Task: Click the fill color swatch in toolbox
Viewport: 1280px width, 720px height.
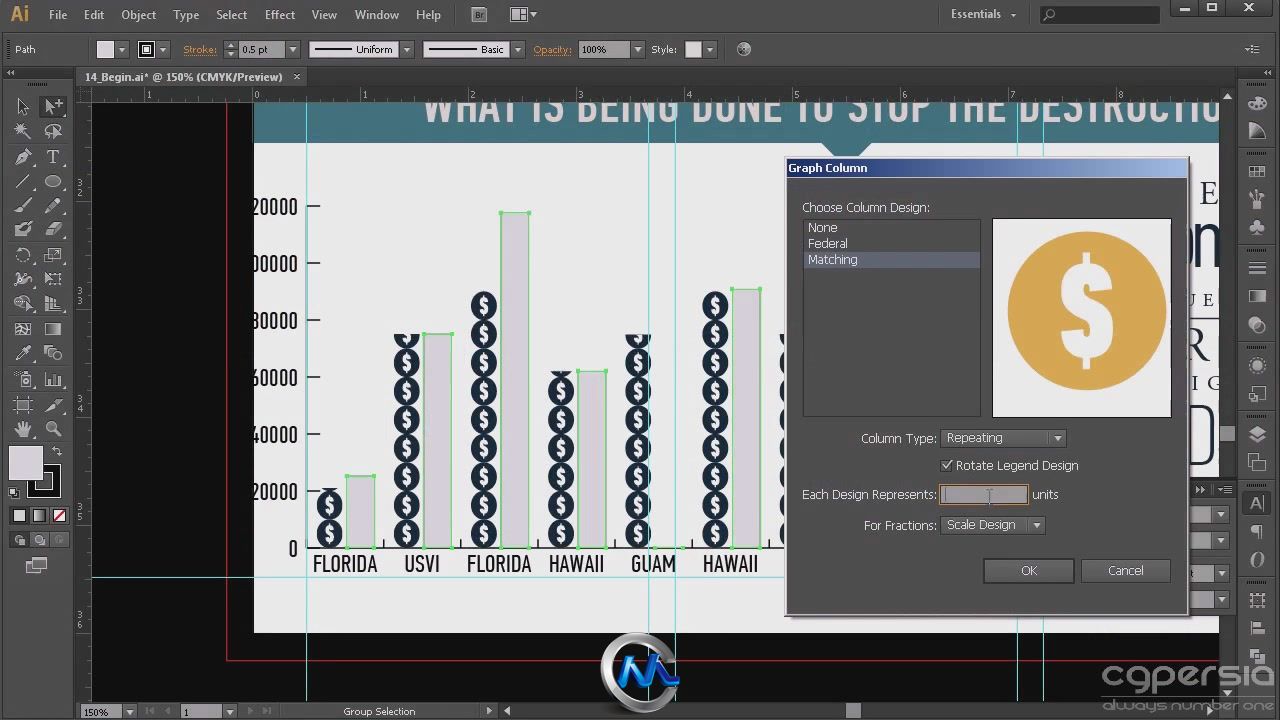Action: 25,462
